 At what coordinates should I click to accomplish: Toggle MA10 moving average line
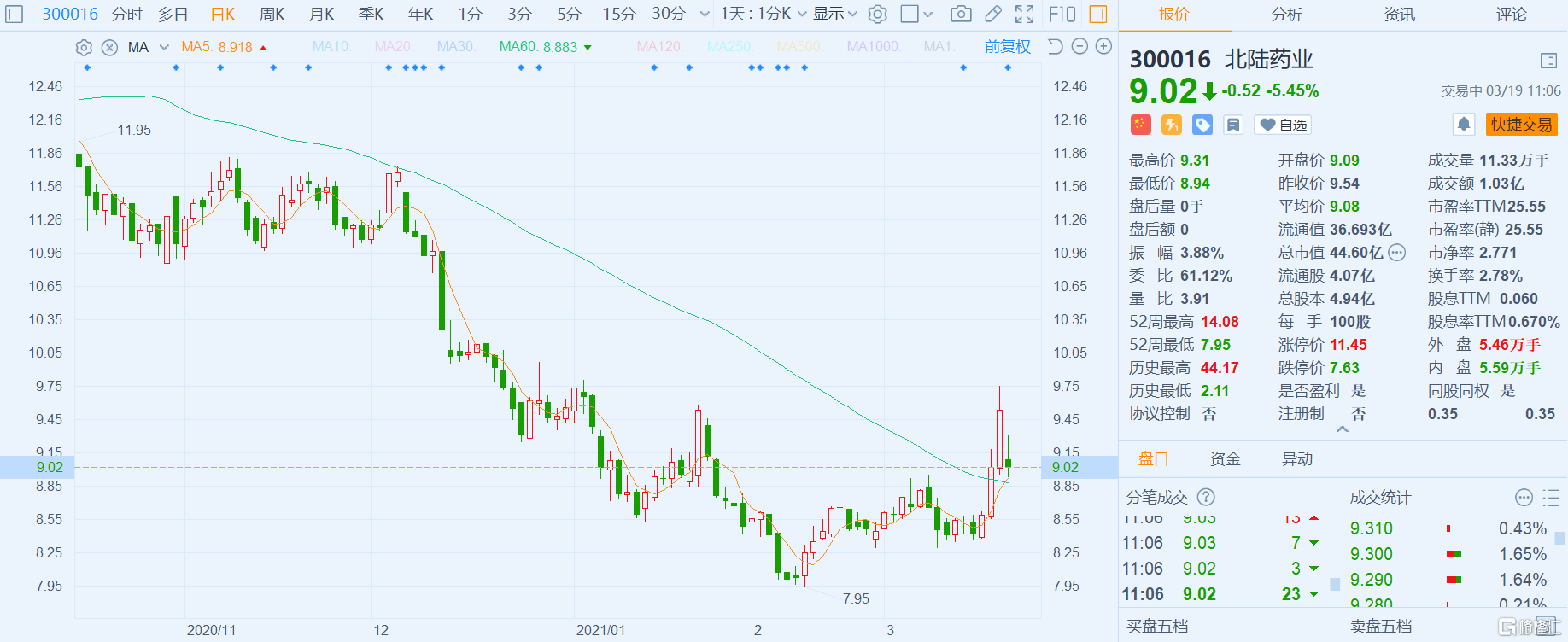coord(331,47)
